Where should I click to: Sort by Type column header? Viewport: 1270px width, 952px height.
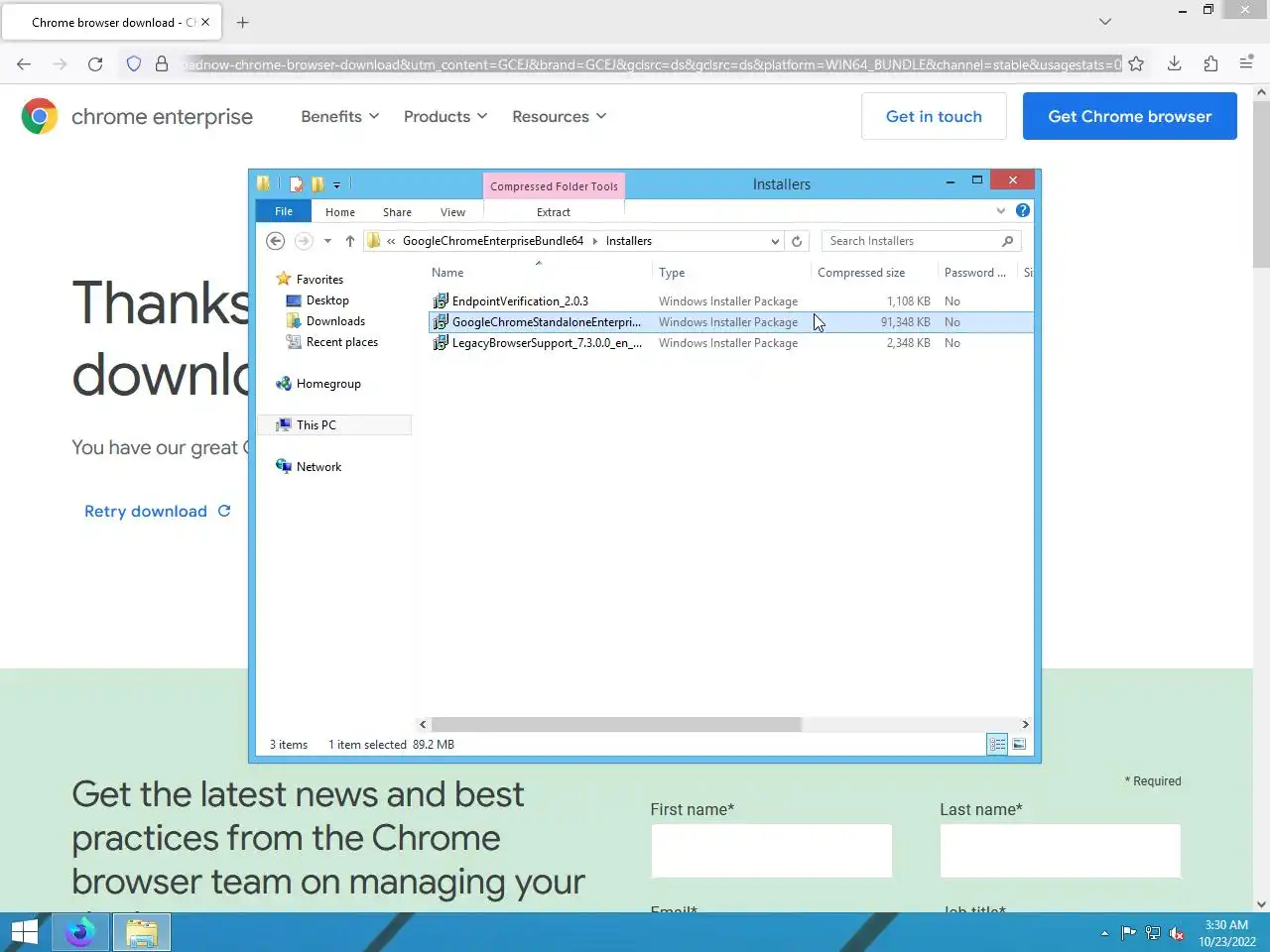click(x=732, y=273)
